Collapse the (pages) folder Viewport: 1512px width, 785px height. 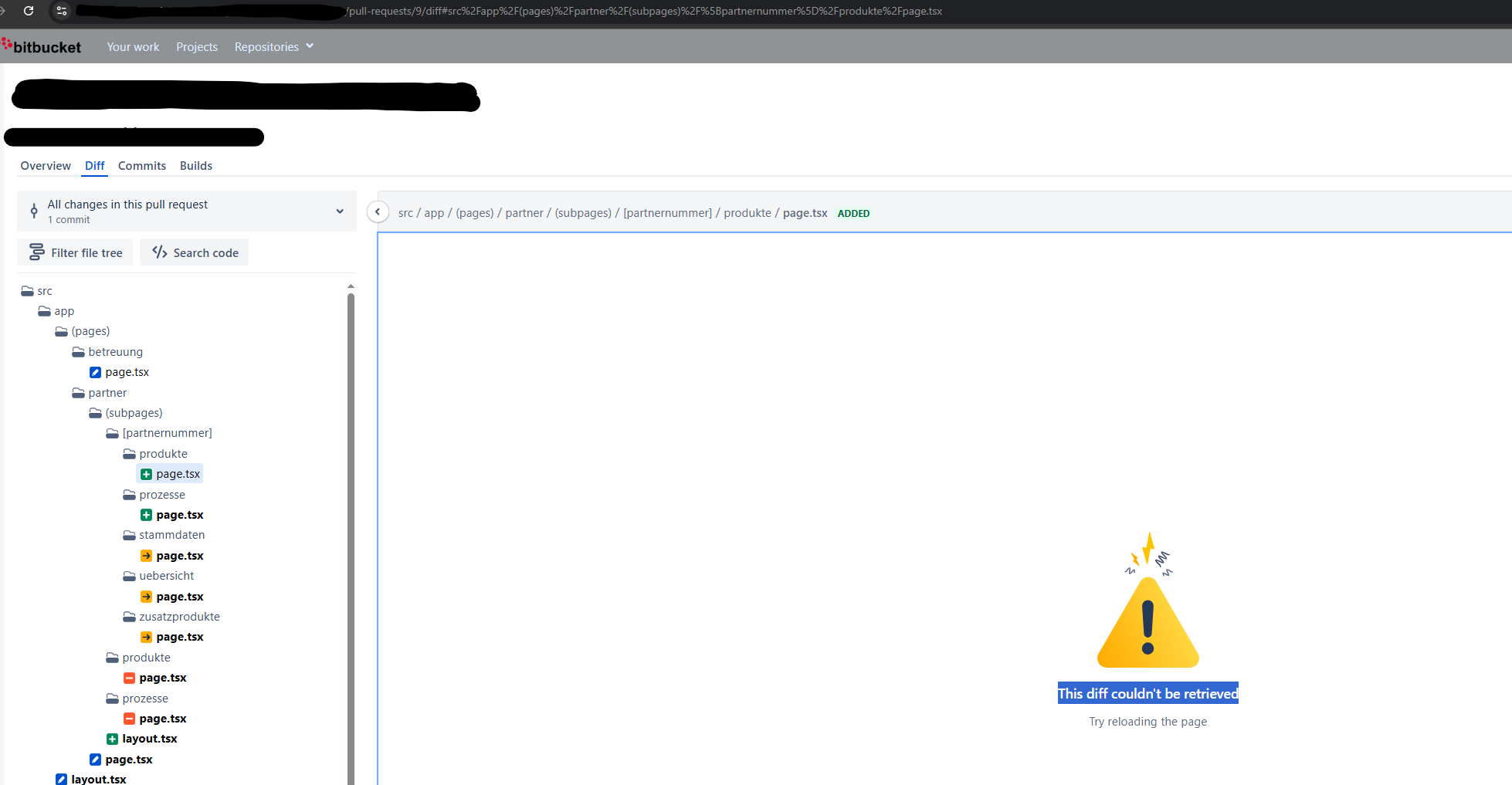[83, 331]
